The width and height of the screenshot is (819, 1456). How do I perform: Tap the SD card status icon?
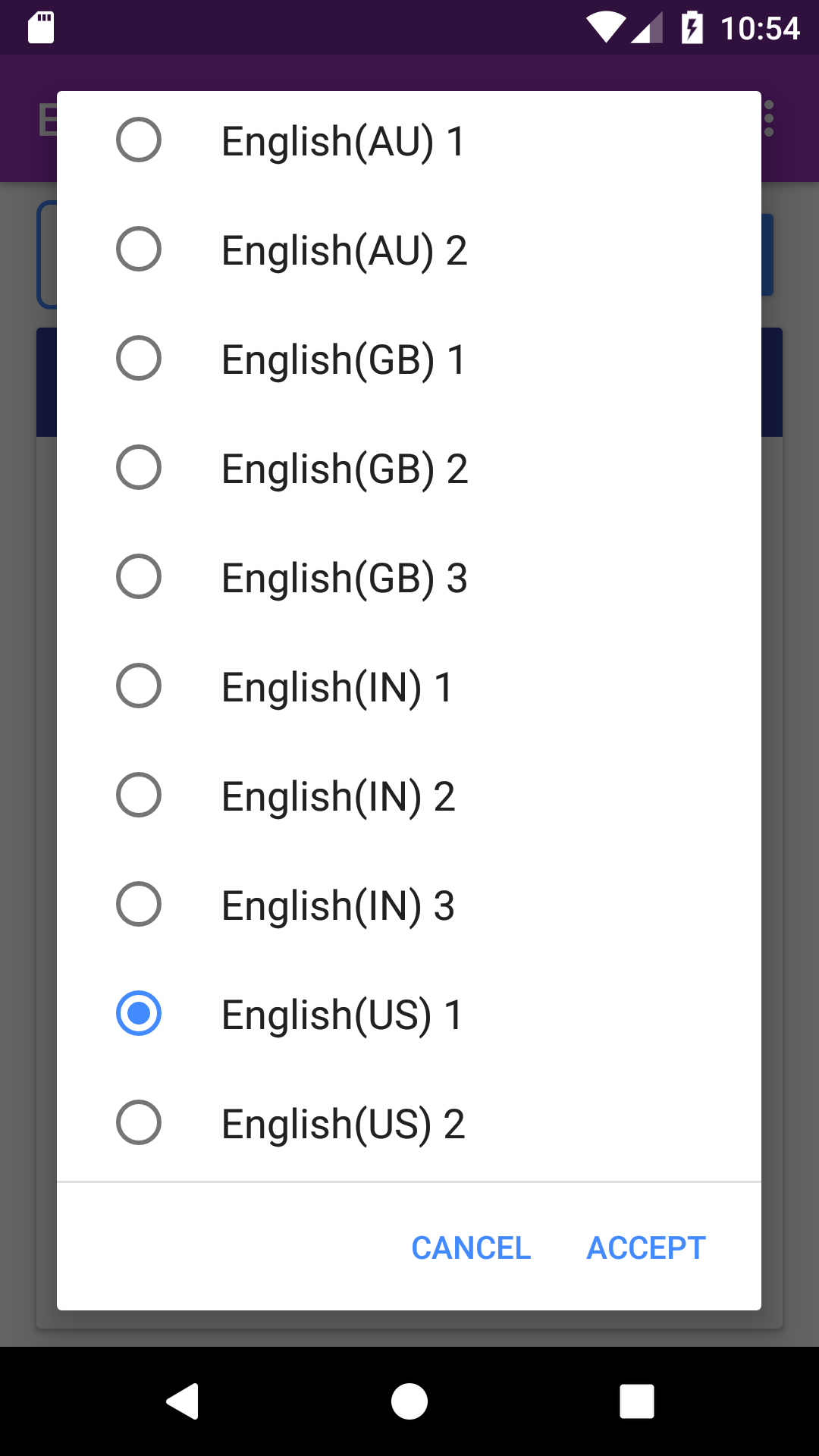coord(42,27)
